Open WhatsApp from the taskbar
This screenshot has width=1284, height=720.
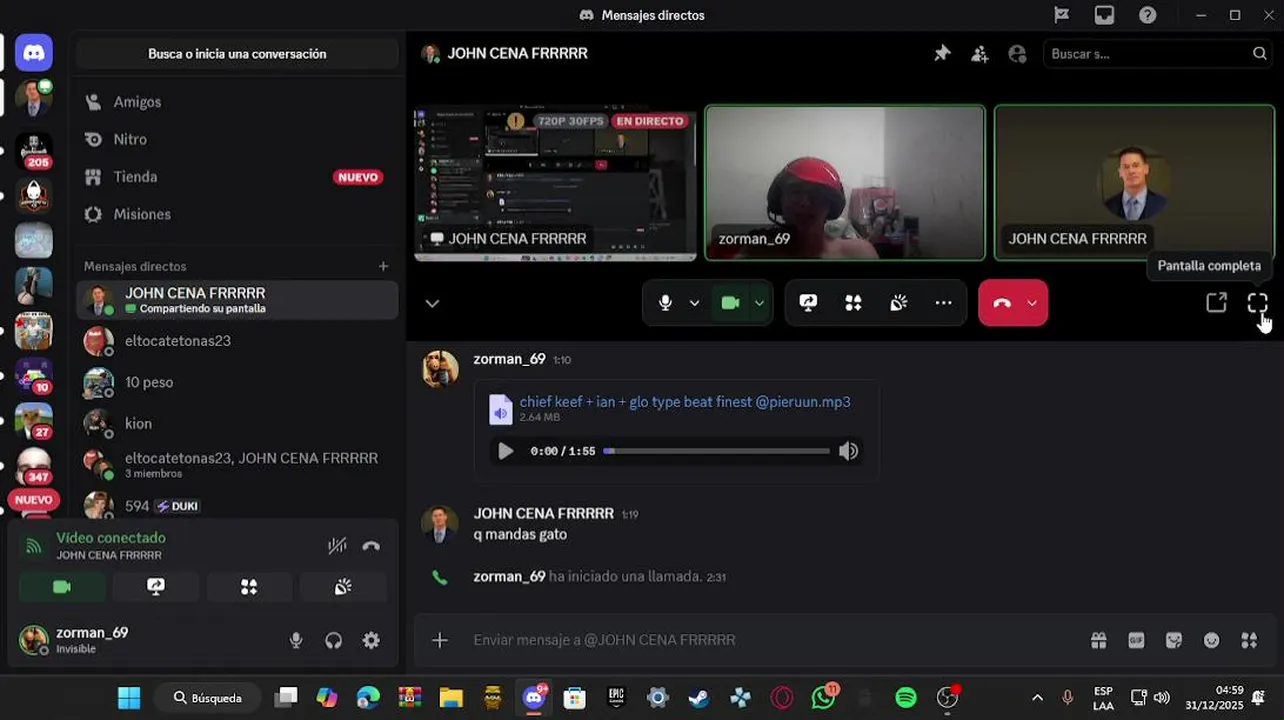pos(824,697)
